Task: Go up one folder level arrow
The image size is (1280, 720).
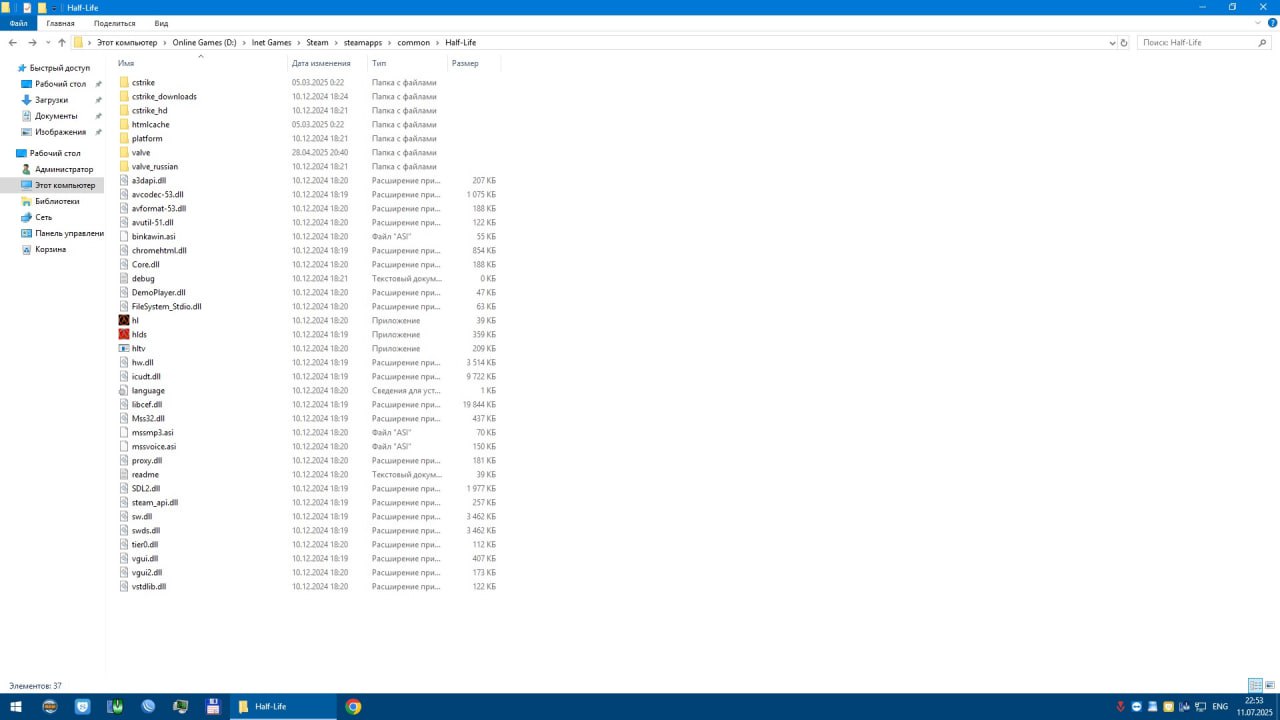Action: 61,43
